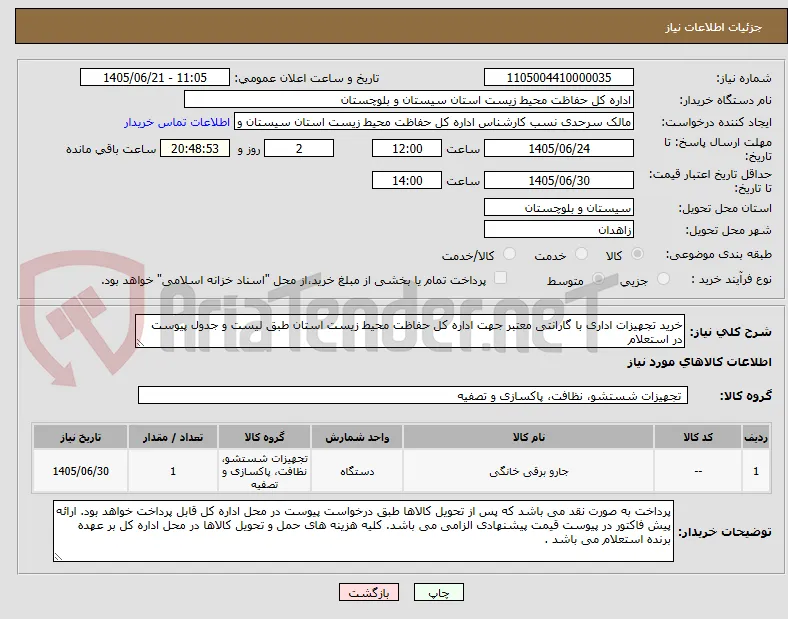Click request creator field مالک سرحدی نسب
The height and width of the screenshot is (619, 788).
[434, 122]
